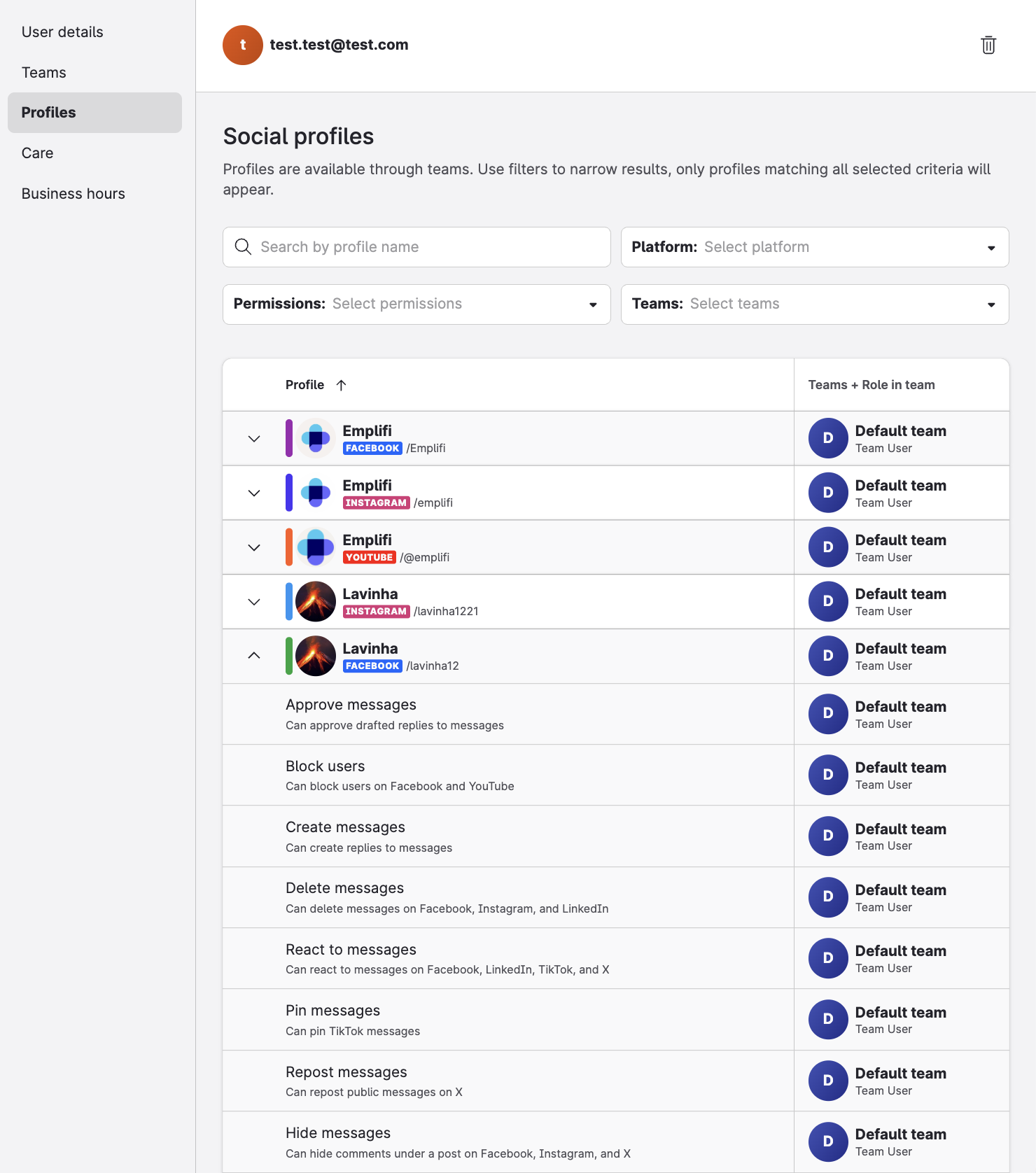Click Delete messages permission title

344,888
